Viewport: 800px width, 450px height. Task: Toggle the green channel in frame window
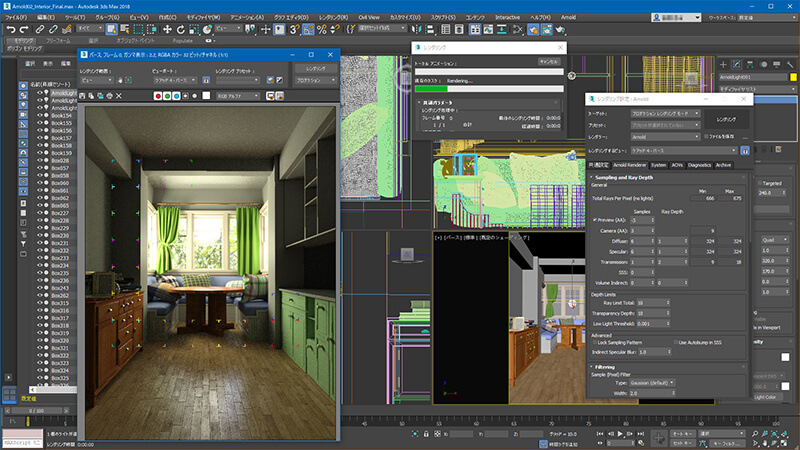click(167, 95)
